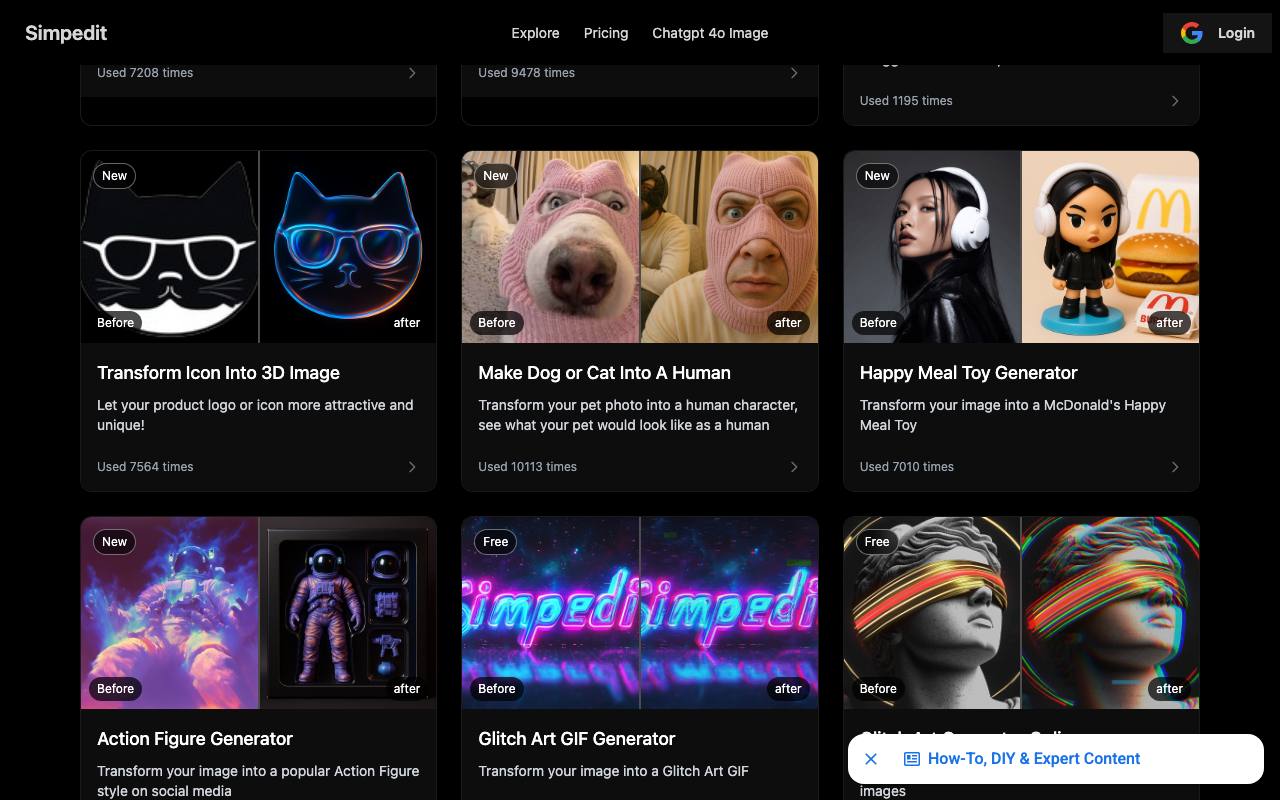The height and width of the screenshot is (800, 1280).
Task: Click the arrow beside Used 1195 times
Action: pyautogui.click(x=1175, y=101)
